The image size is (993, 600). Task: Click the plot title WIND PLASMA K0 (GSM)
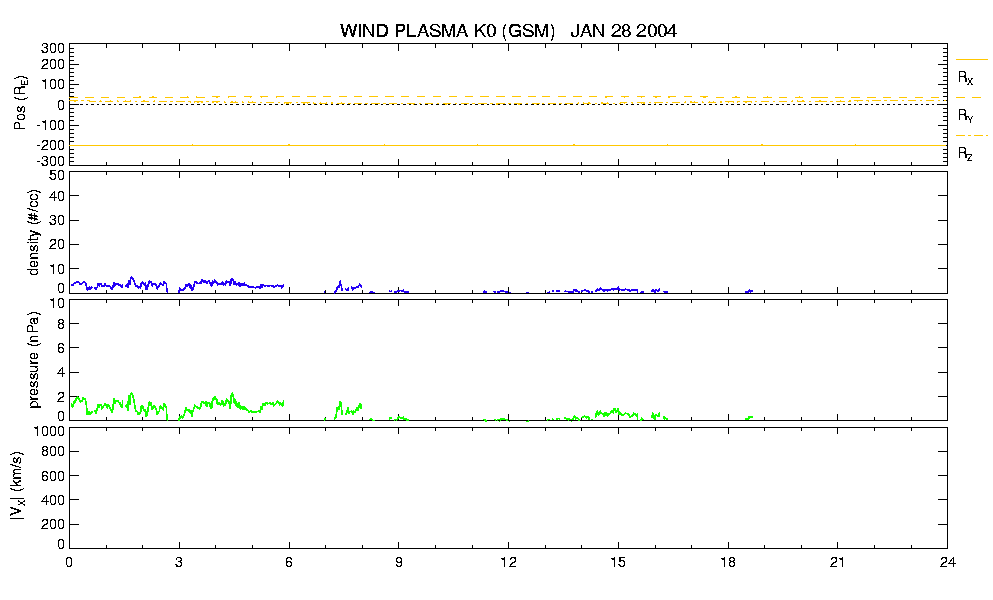pos(447,31)
